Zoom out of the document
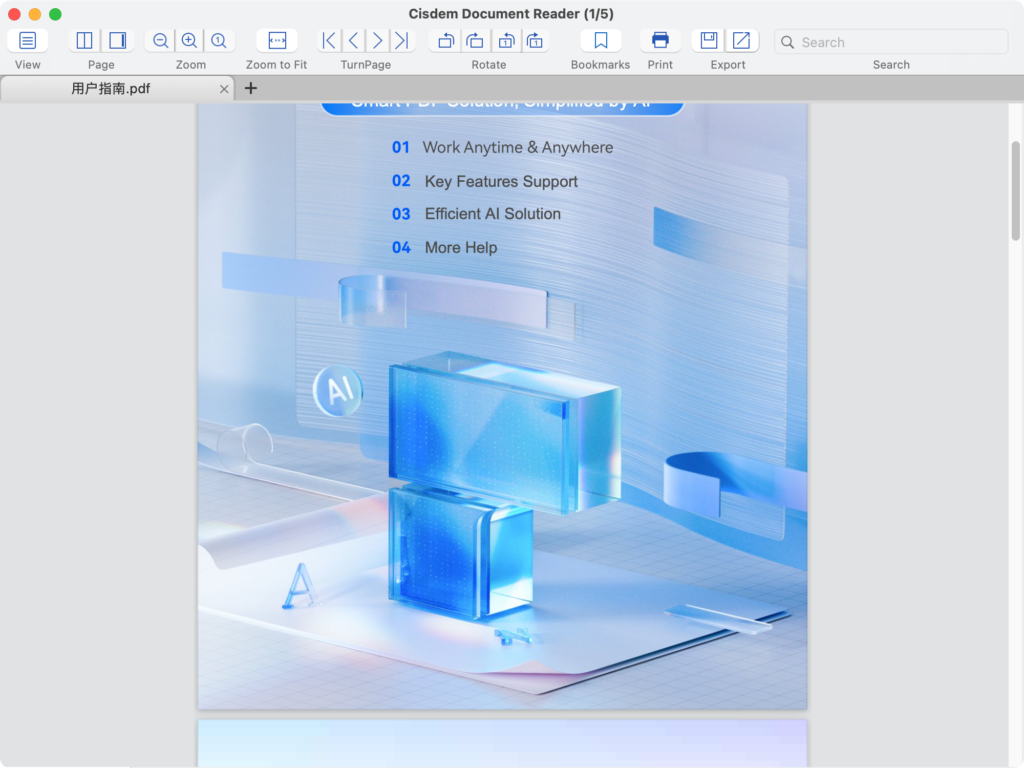Screen dimensions: 1024x768 pyautogui.click(x=159, y=40)
